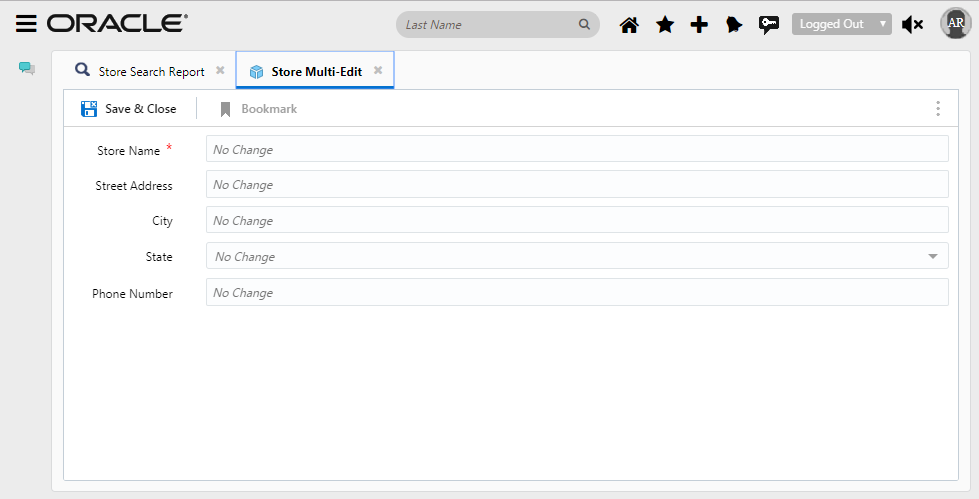This screenshot has width=979, height=499.
Task: Click the magnifier icon in search box
Action: (584, 24)
